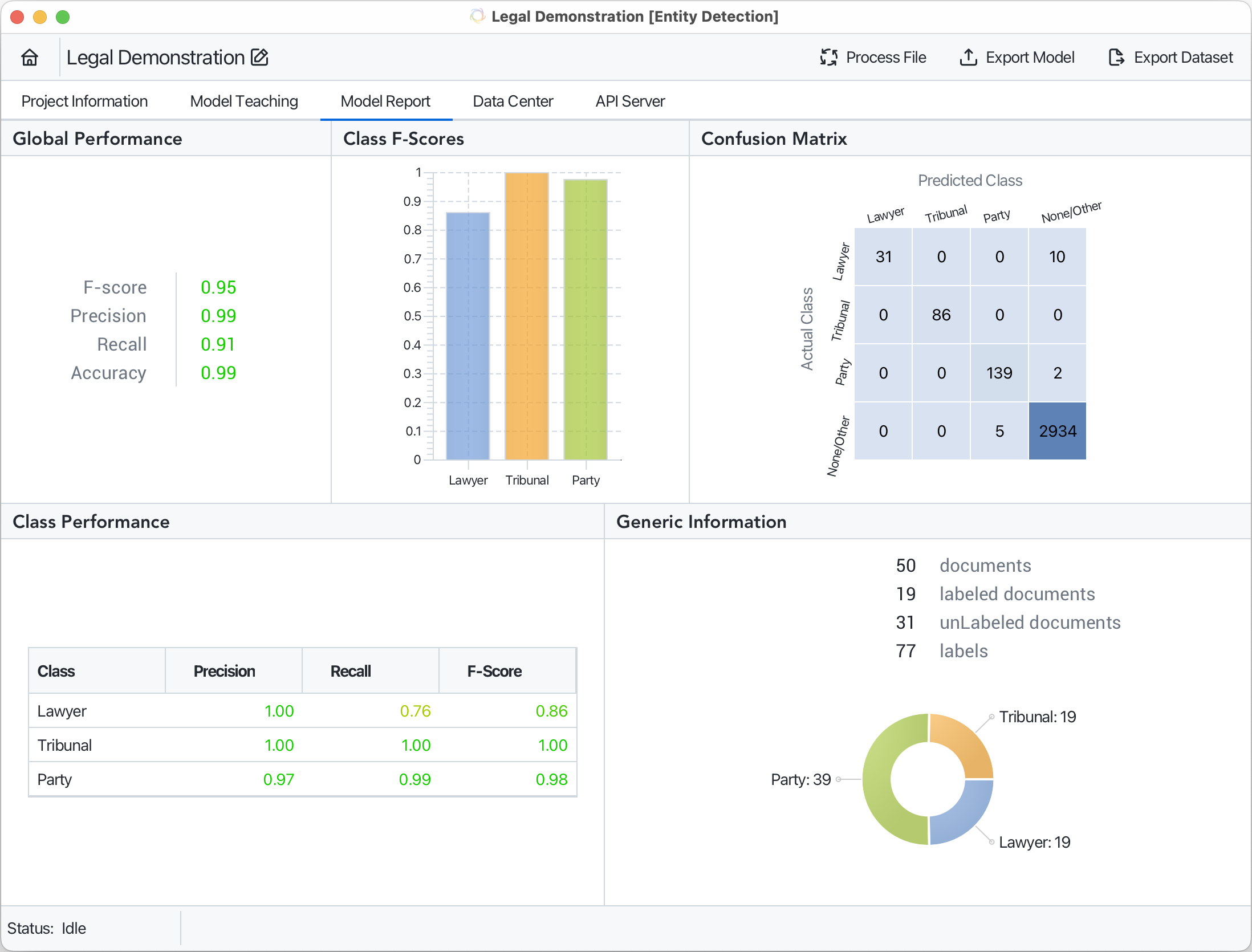Click the Process File text button
Screen dimensions: 1252x952
pyautogui.click(x=885, y=58)
